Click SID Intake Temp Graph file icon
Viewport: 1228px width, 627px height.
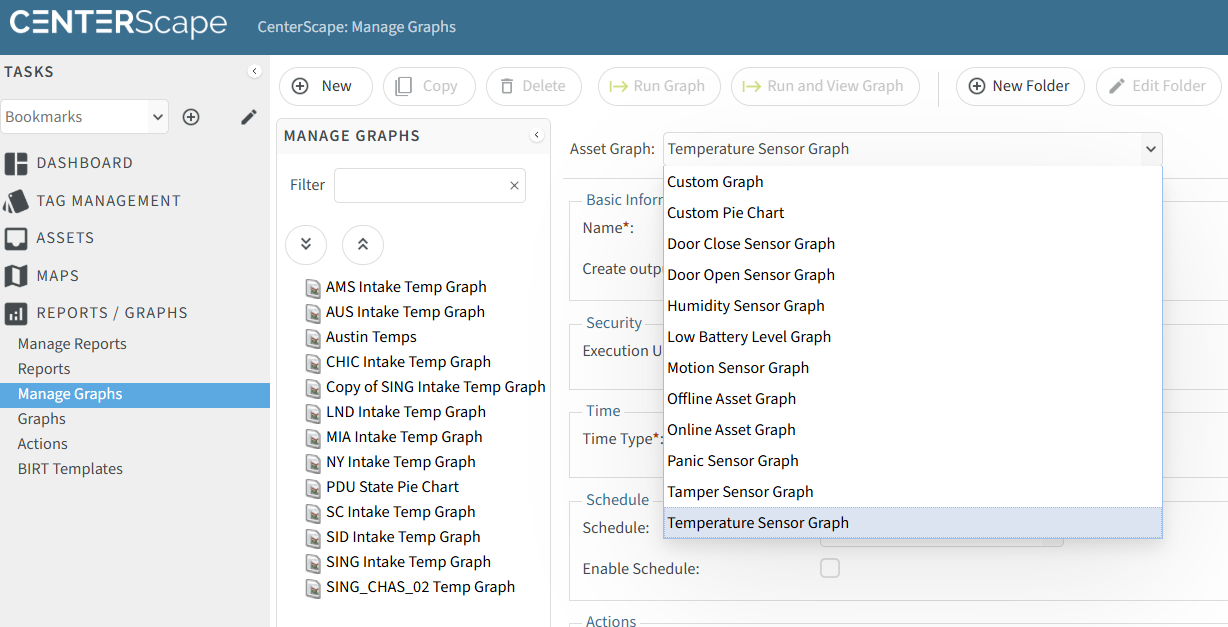click(x=313, y=538)
